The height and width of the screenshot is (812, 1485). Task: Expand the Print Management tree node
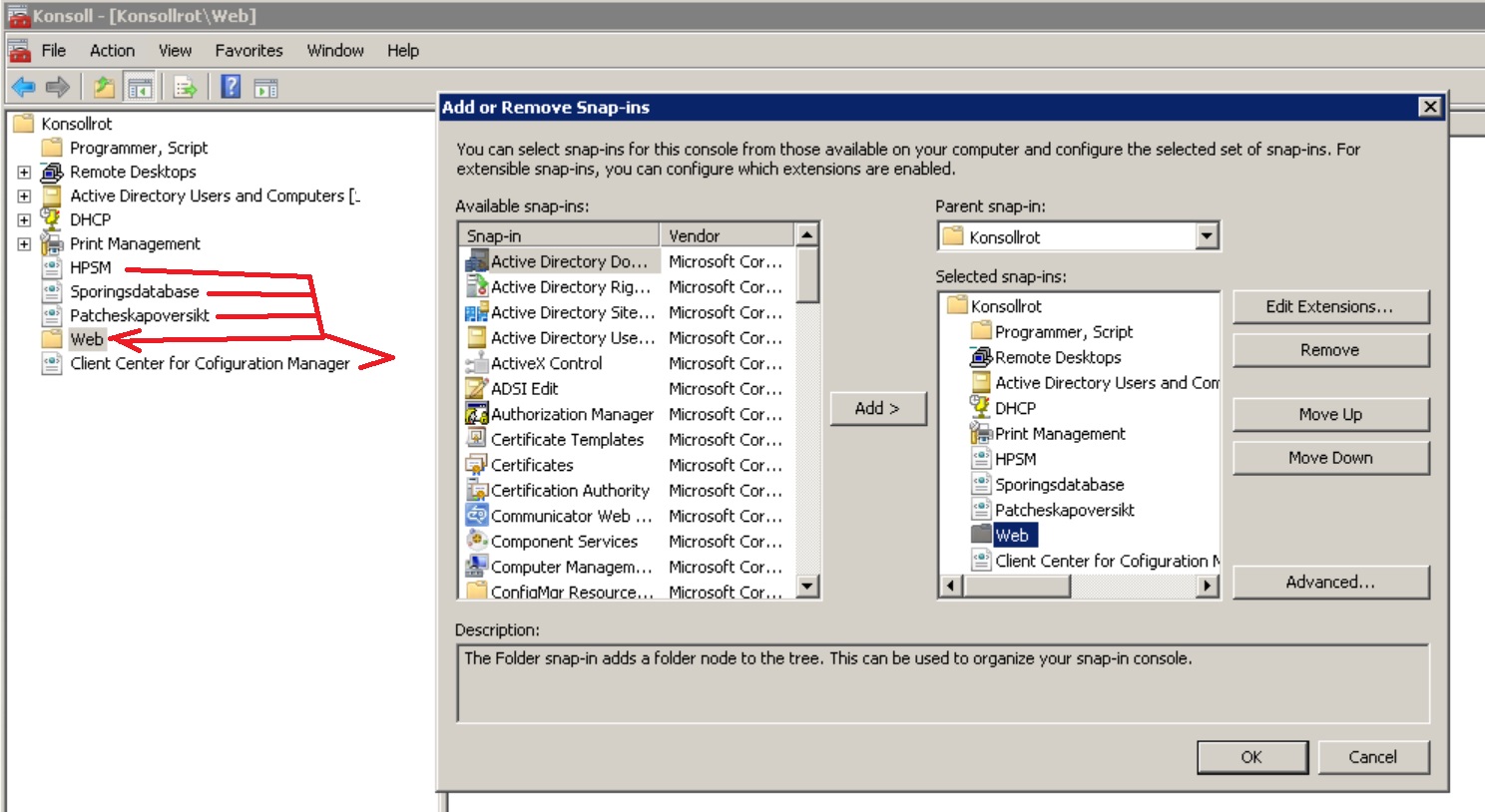point(24,243)
